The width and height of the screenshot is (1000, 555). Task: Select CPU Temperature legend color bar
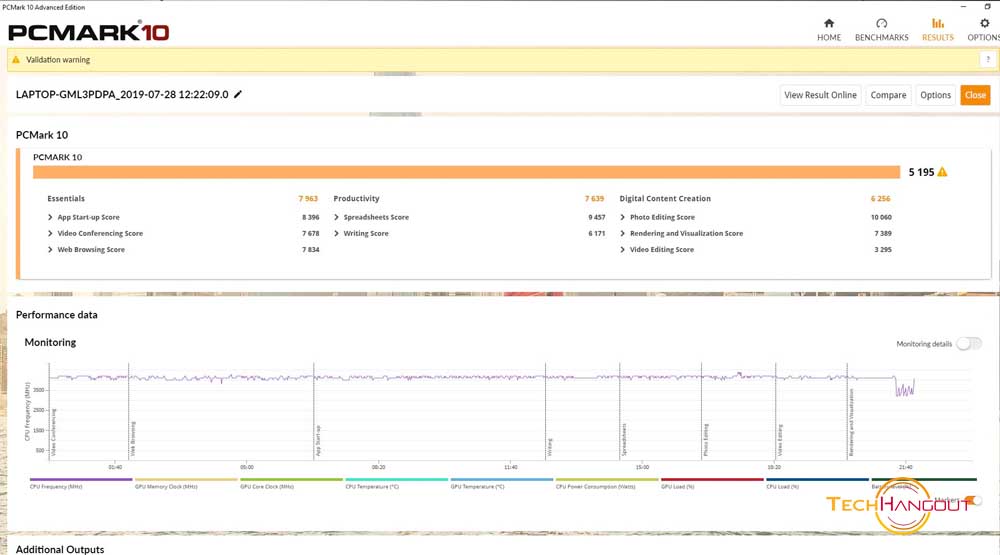(x=397, y=479)
